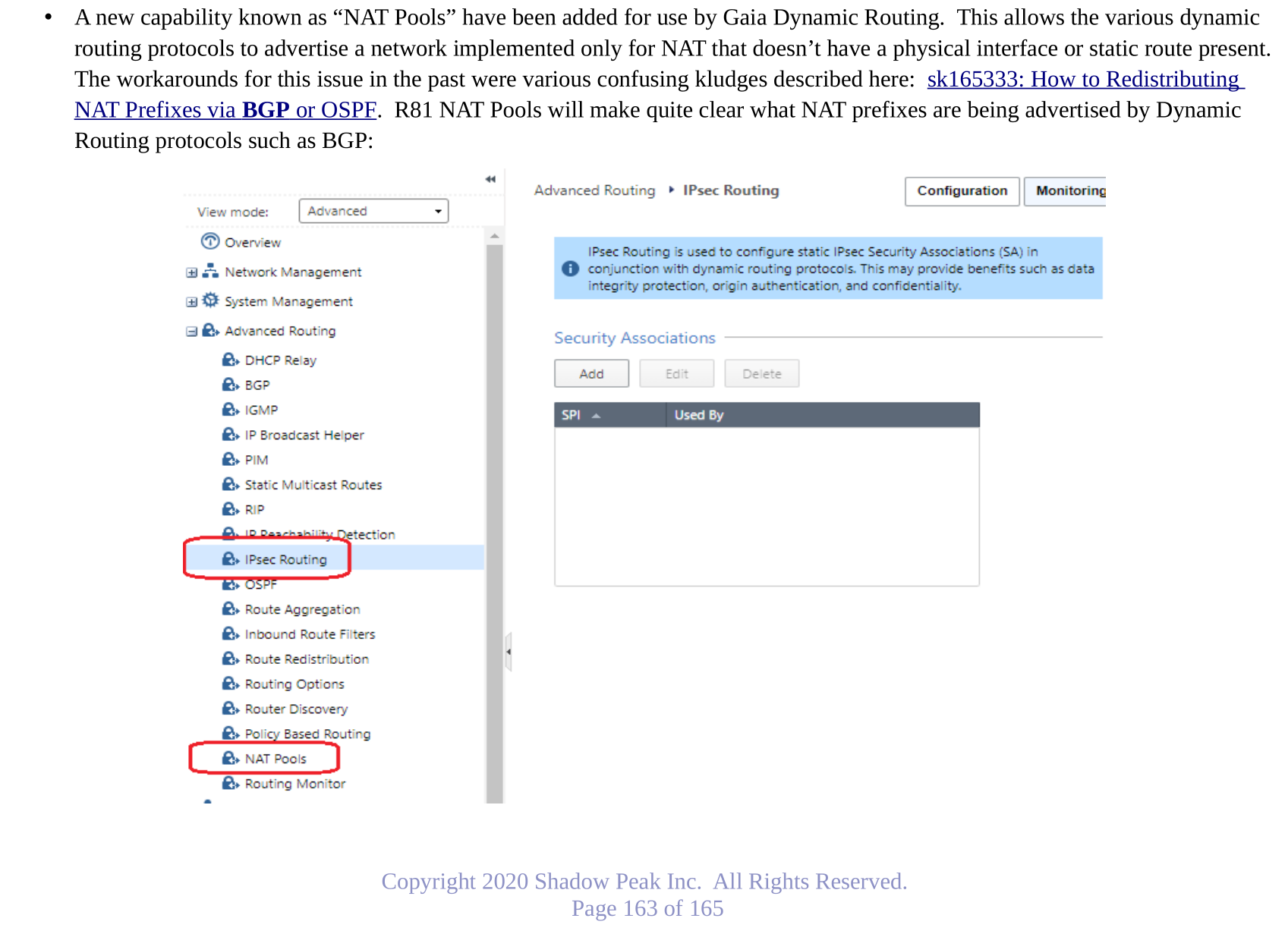Expand the System Management tree node
Screen dimensions: 1288x934
click(x=191, y=302)
